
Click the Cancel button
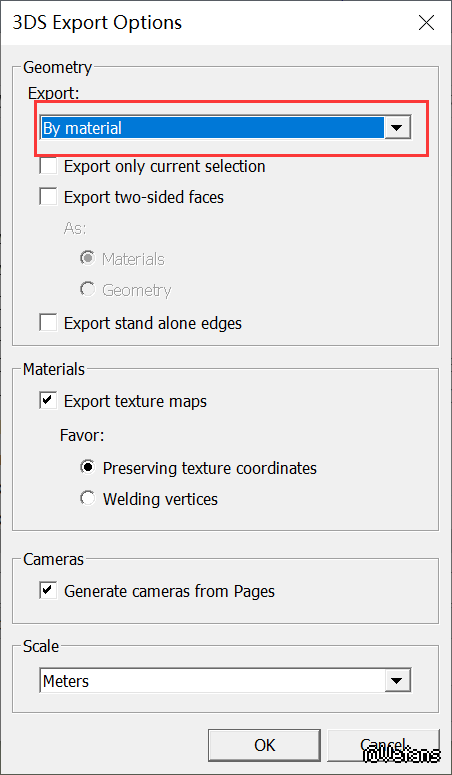point(383,745)
